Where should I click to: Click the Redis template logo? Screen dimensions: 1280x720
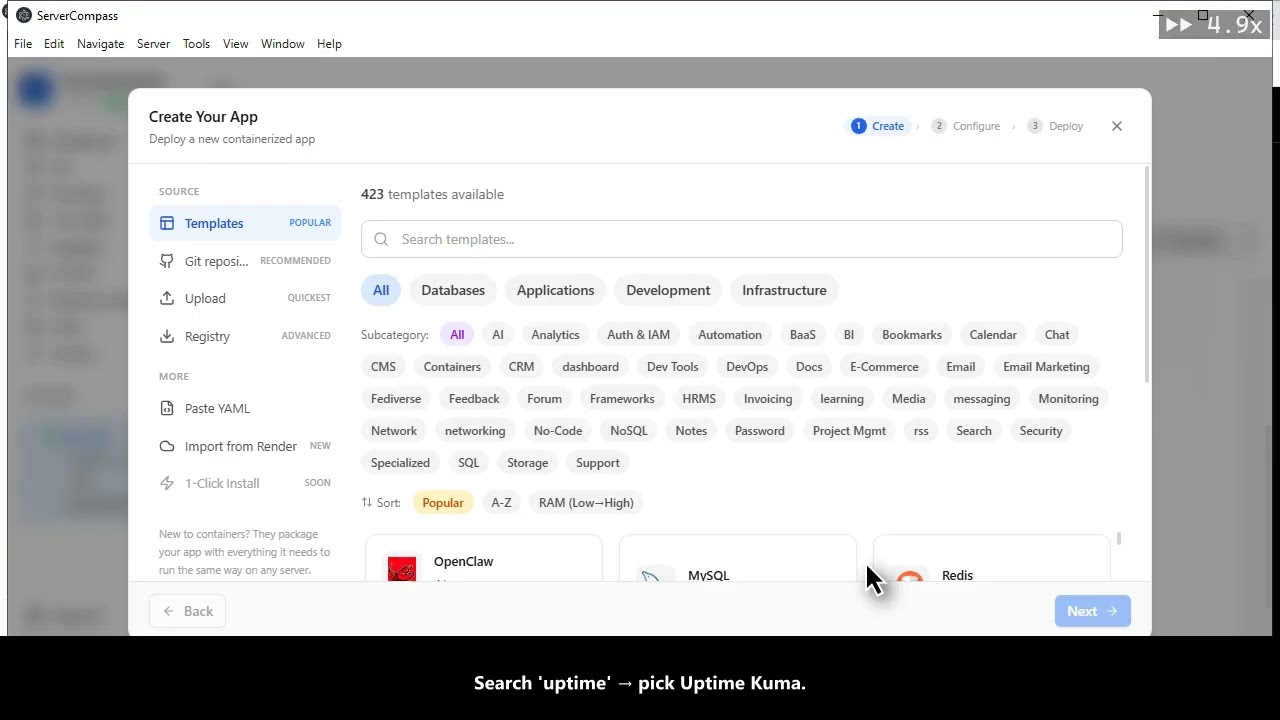[x=909, y=576]
